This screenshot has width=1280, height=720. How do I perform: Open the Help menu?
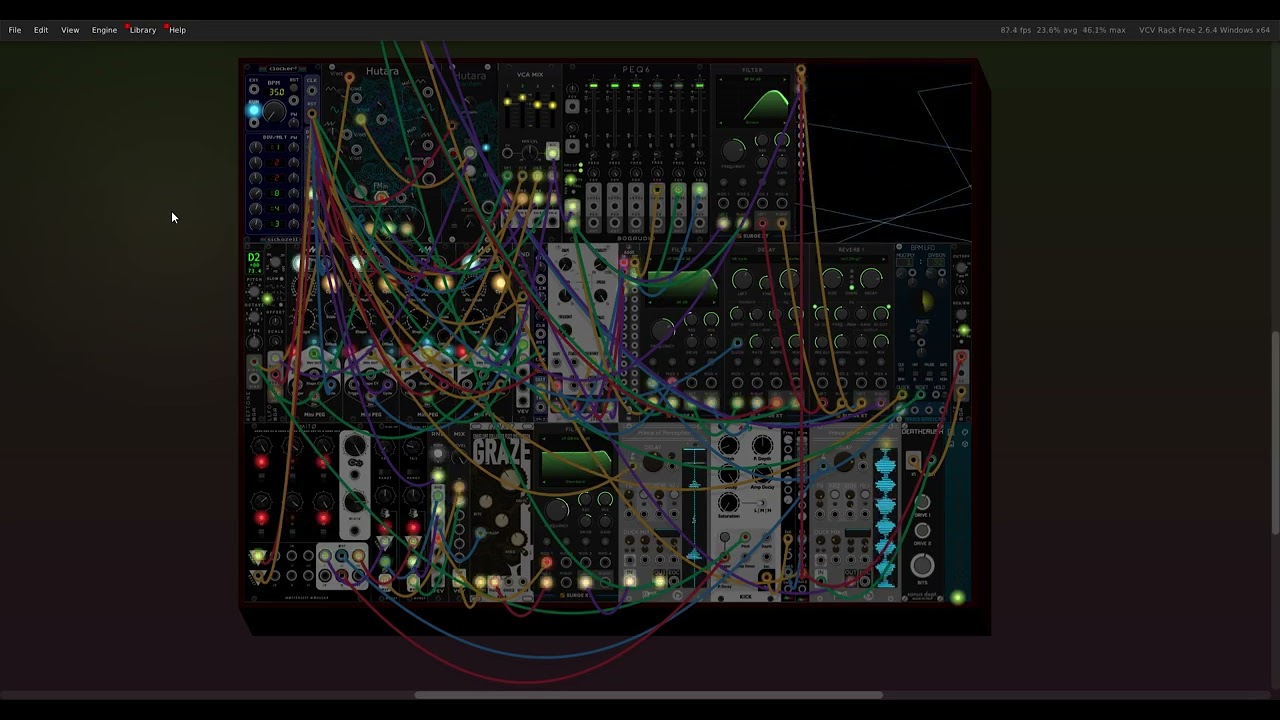(177, 30)
